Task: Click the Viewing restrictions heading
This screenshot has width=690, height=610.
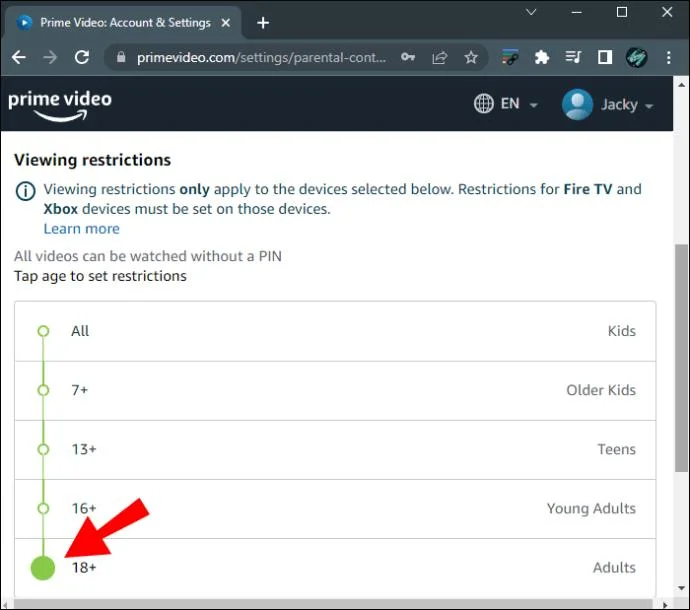Action: tap(92, 160)
